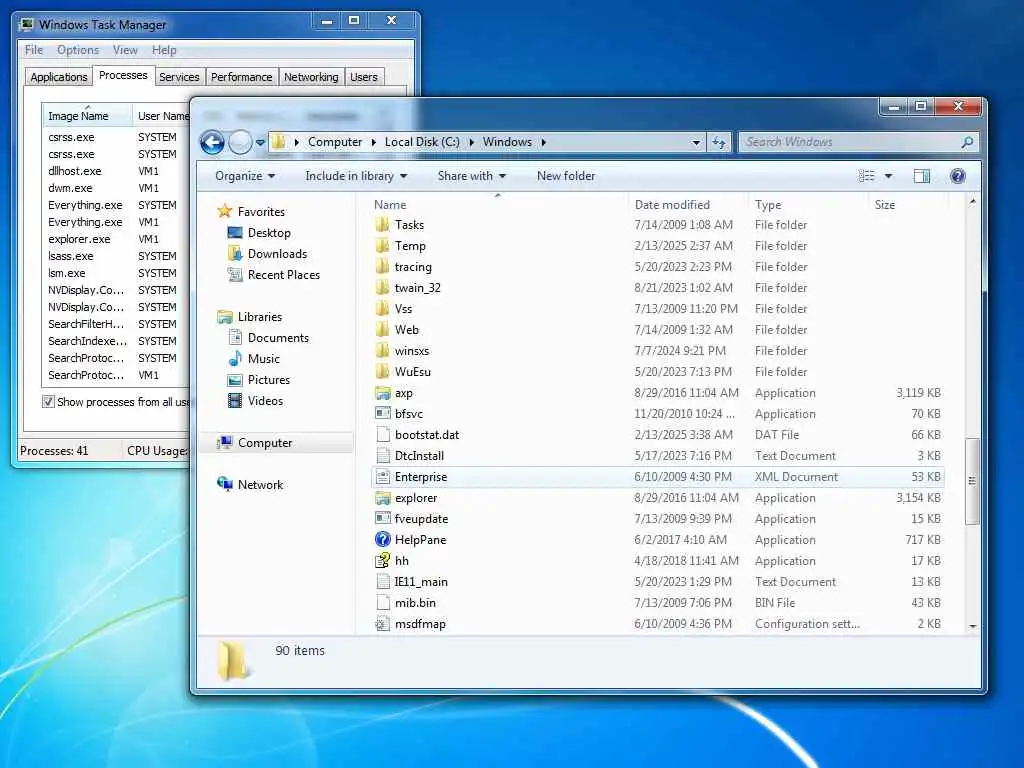Open the address bar history dropdown
This screenshot has height=768, width=1024.
[696, 142]
